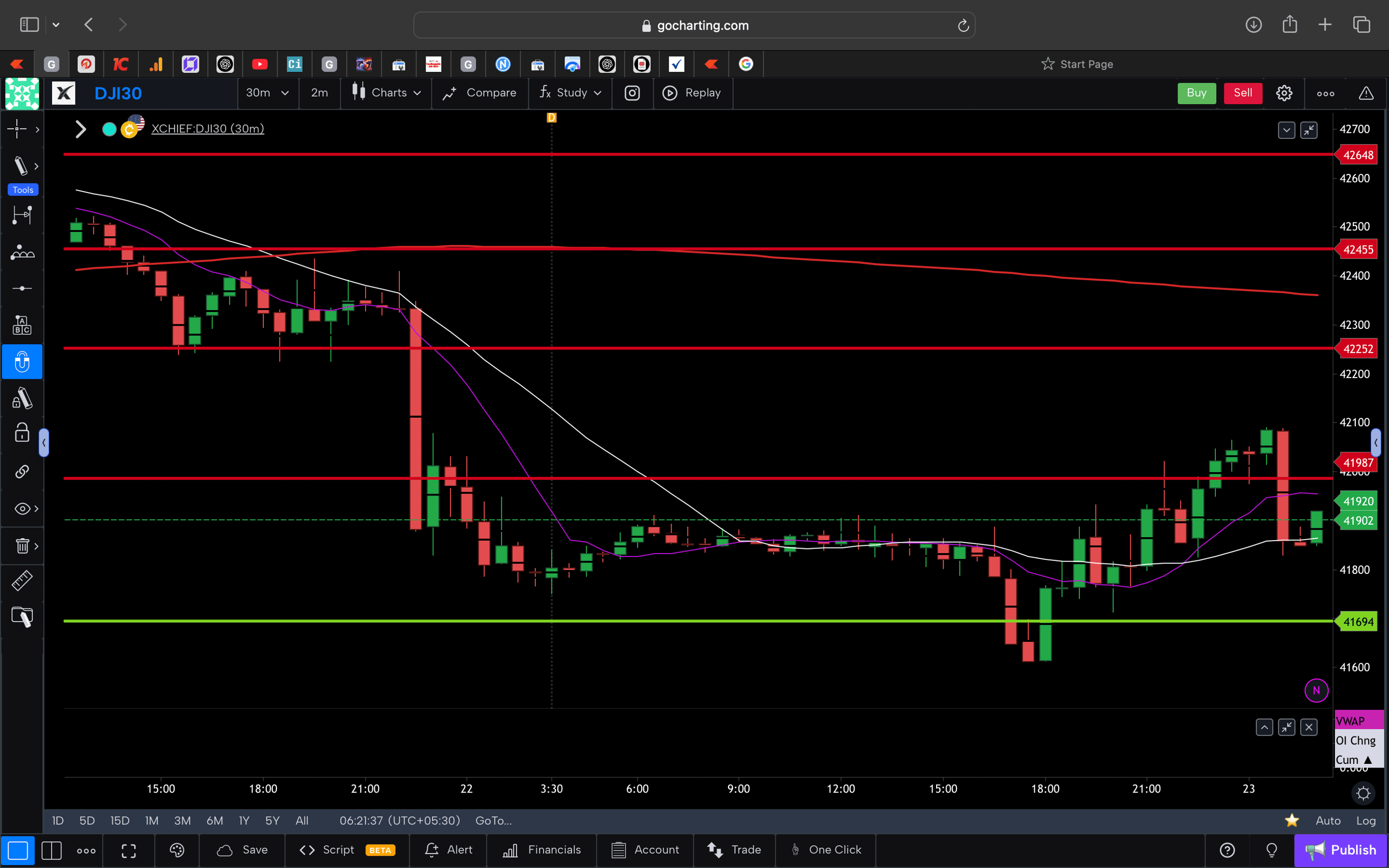
Task: Open the theme palette in the bottom bar
Action: pos(176,850)
